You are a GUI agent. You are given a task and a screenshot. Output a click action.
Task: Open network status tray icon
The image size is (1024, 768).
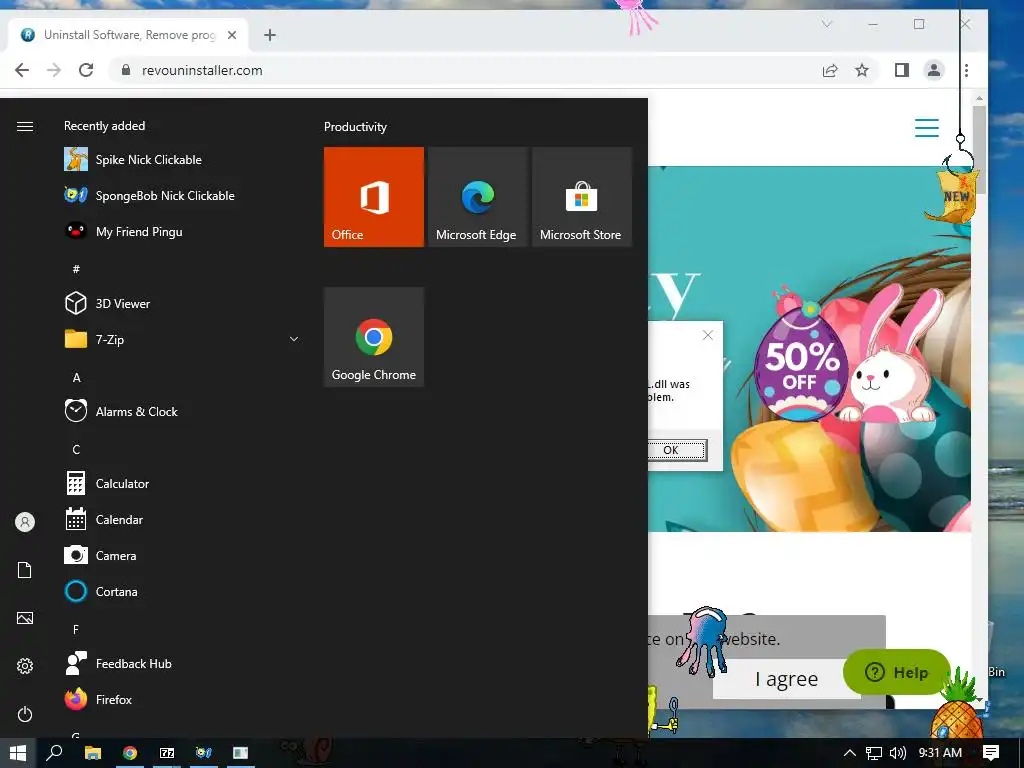pos(874,753)
